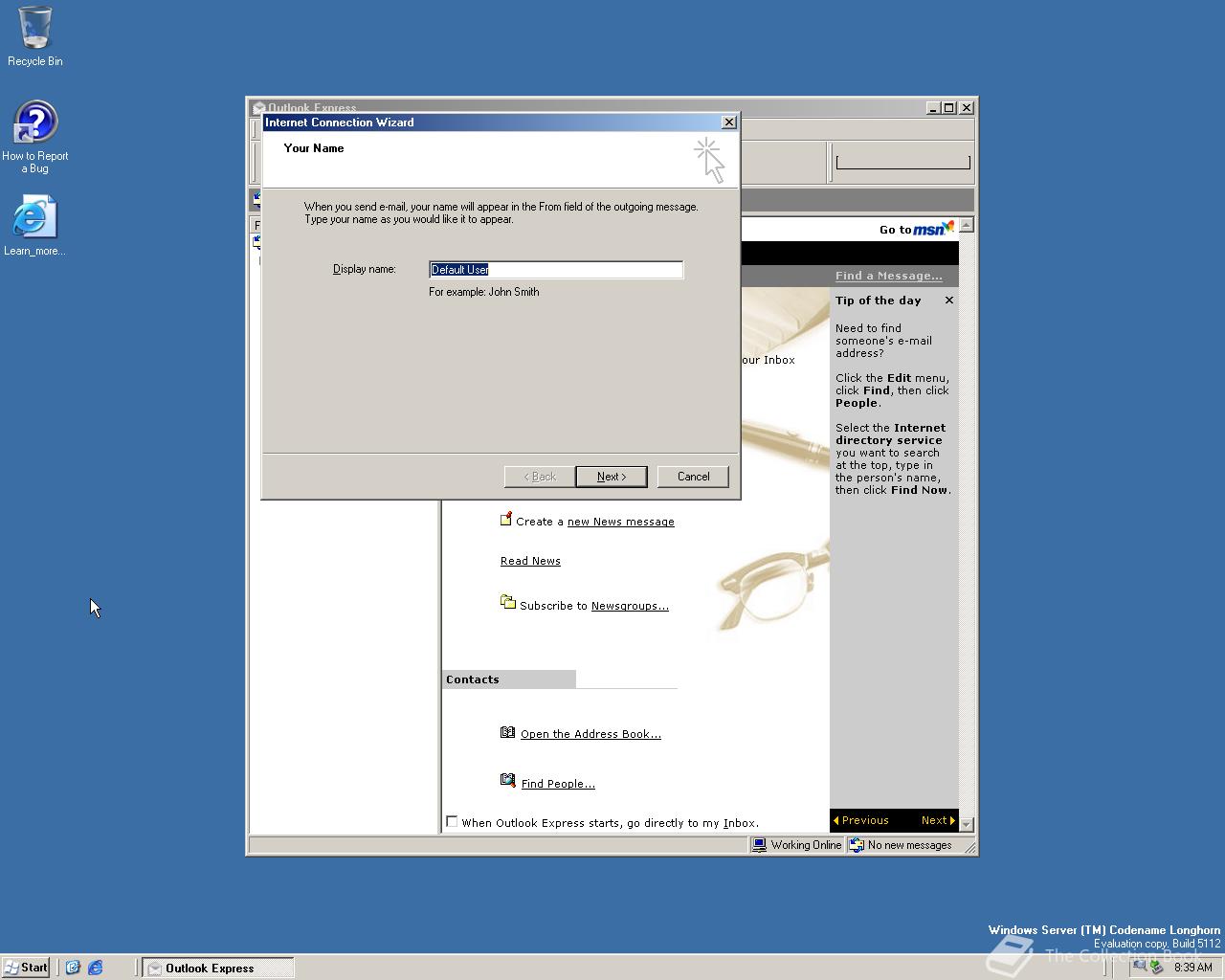
Task: Enable go directly to my Inbox checkbox
Action: [452, 821]
